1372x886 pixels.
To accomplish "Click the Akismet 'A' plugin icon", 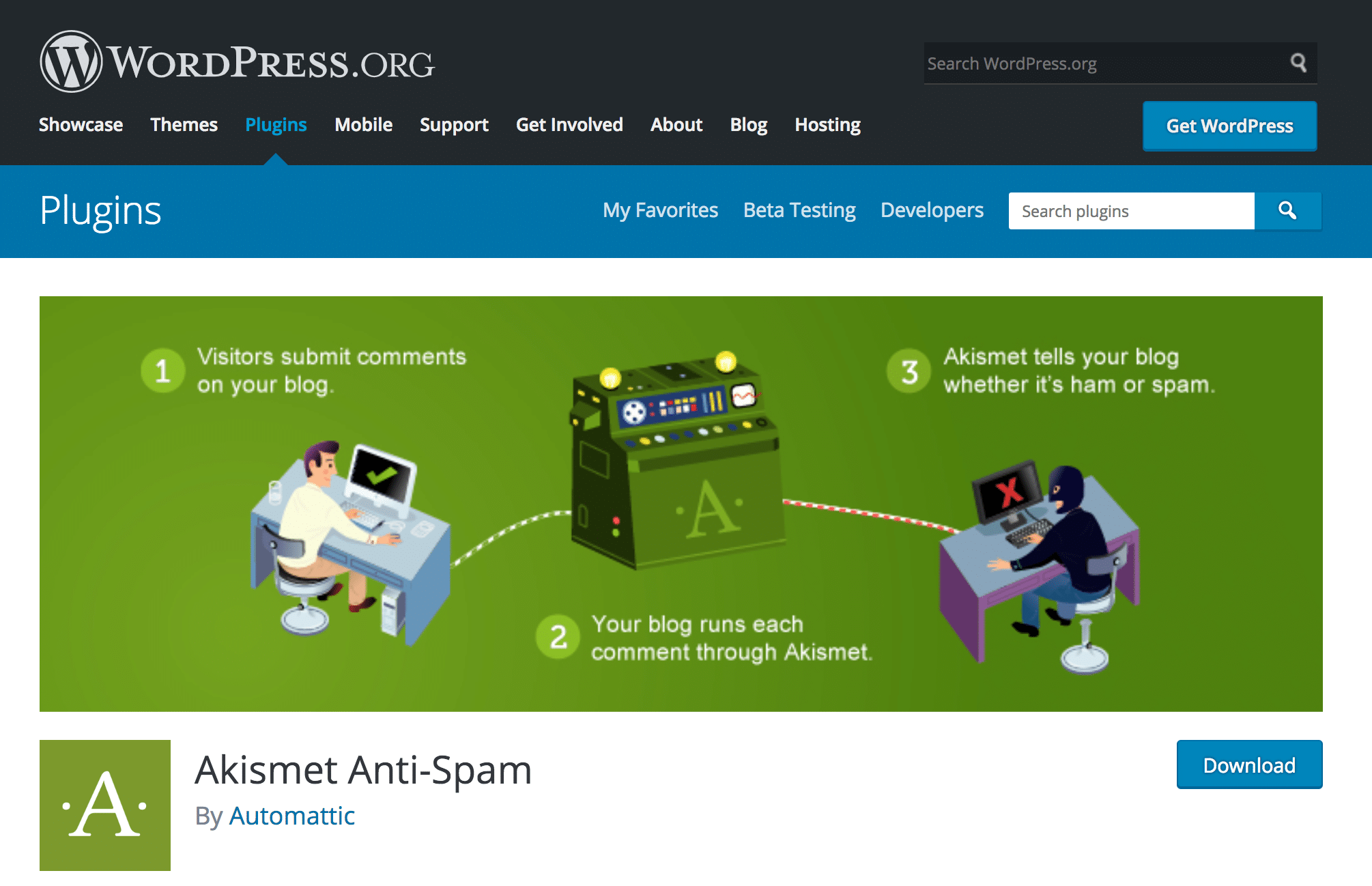I will (105, 805).
